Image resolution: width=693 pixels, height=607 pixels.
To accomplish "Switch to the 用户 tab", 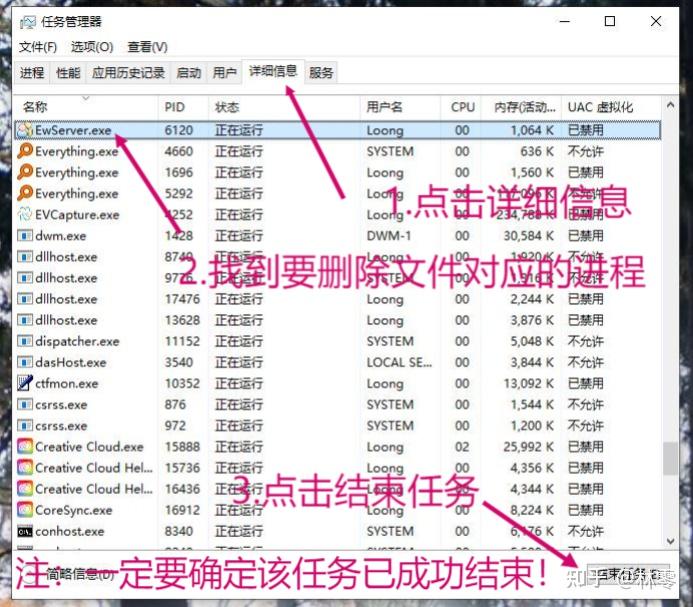I will (x=225, y=73).
